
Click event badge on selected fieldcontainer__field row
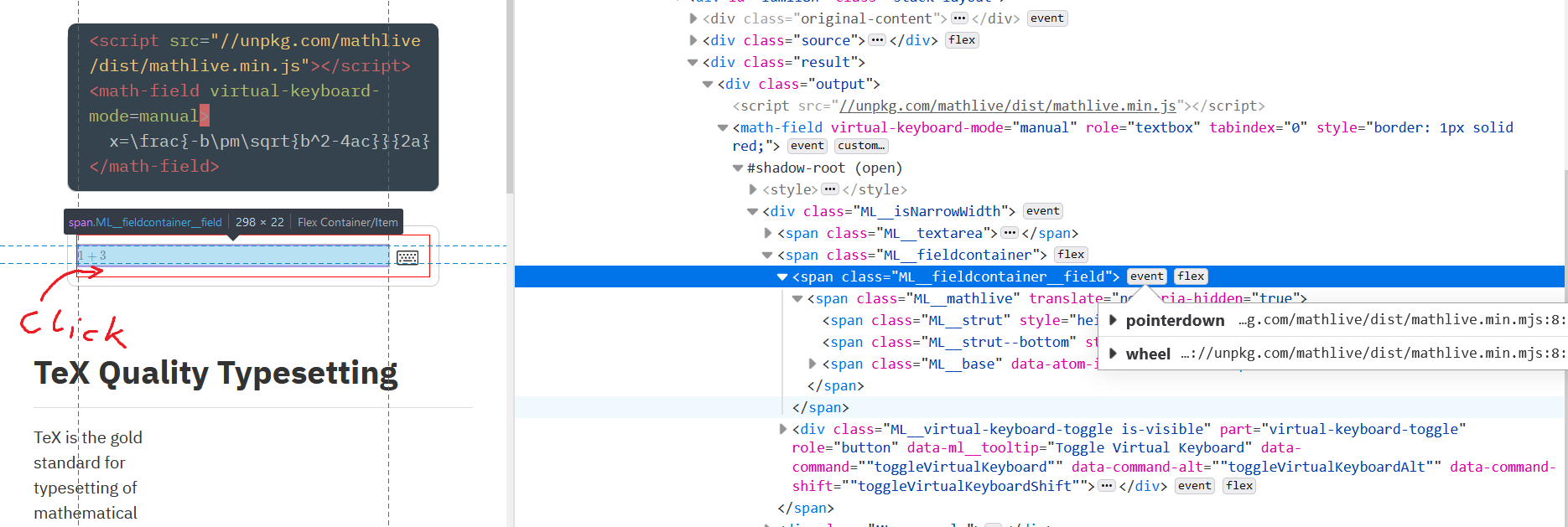(x=1147, y=276)
